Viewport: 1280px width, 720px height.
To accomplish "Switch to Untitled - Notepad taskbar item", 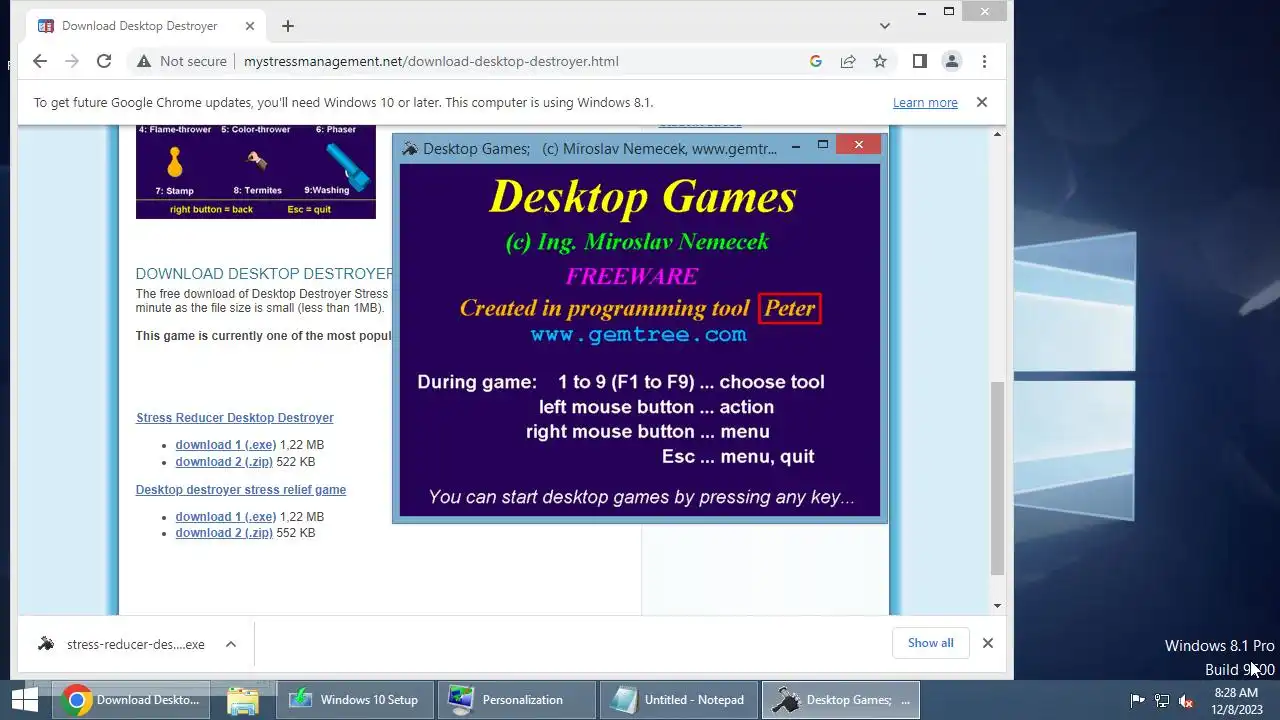I will (679, 700).
